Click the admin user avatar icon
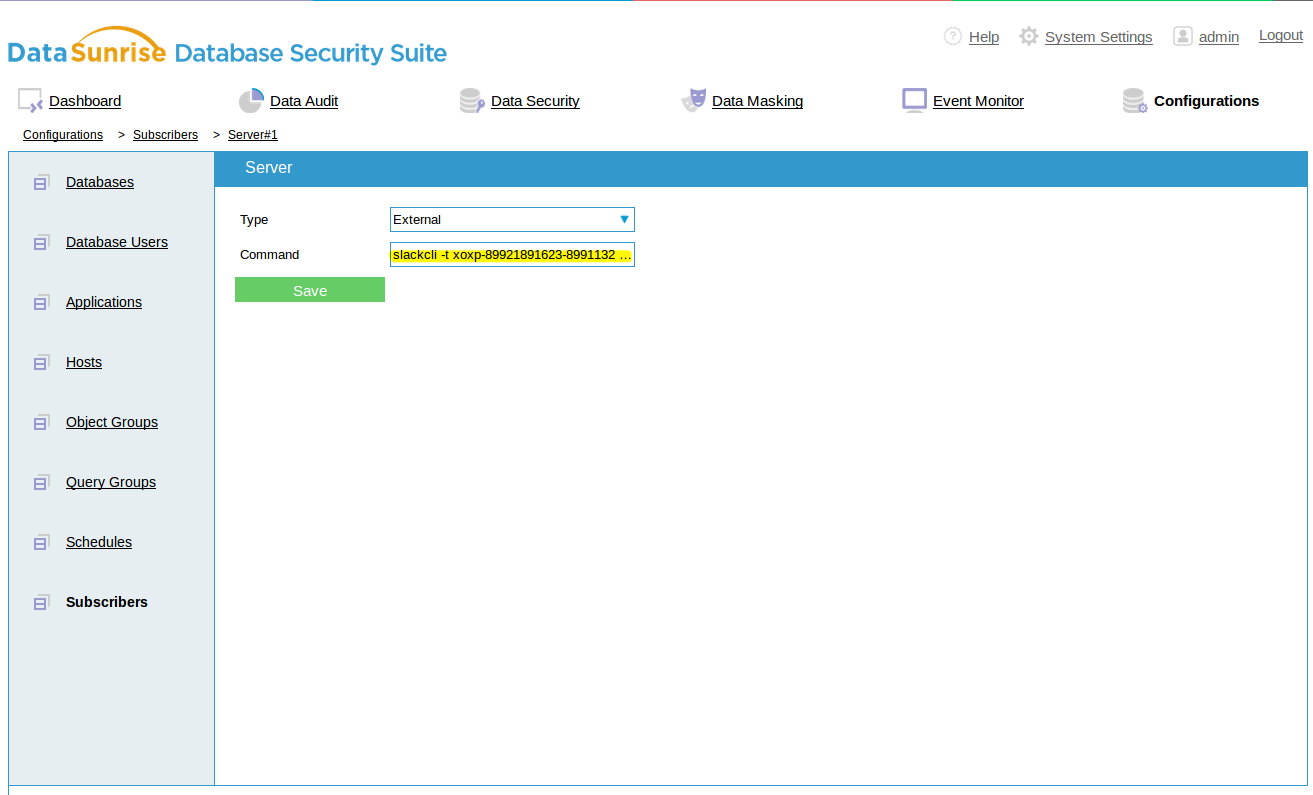This screenshot has height=795, width=1313. click(x=1183, y=36)
